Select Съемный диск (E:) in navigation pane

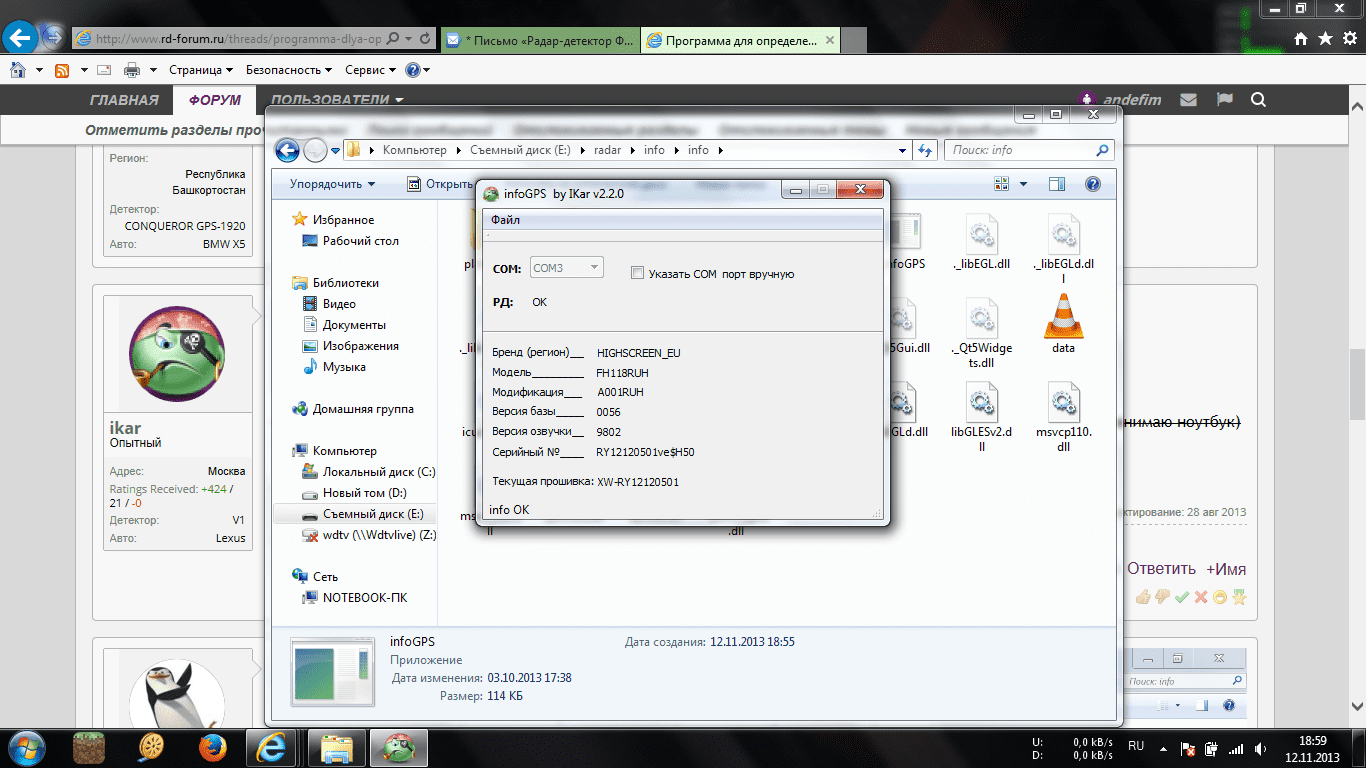tap(373, 514)
